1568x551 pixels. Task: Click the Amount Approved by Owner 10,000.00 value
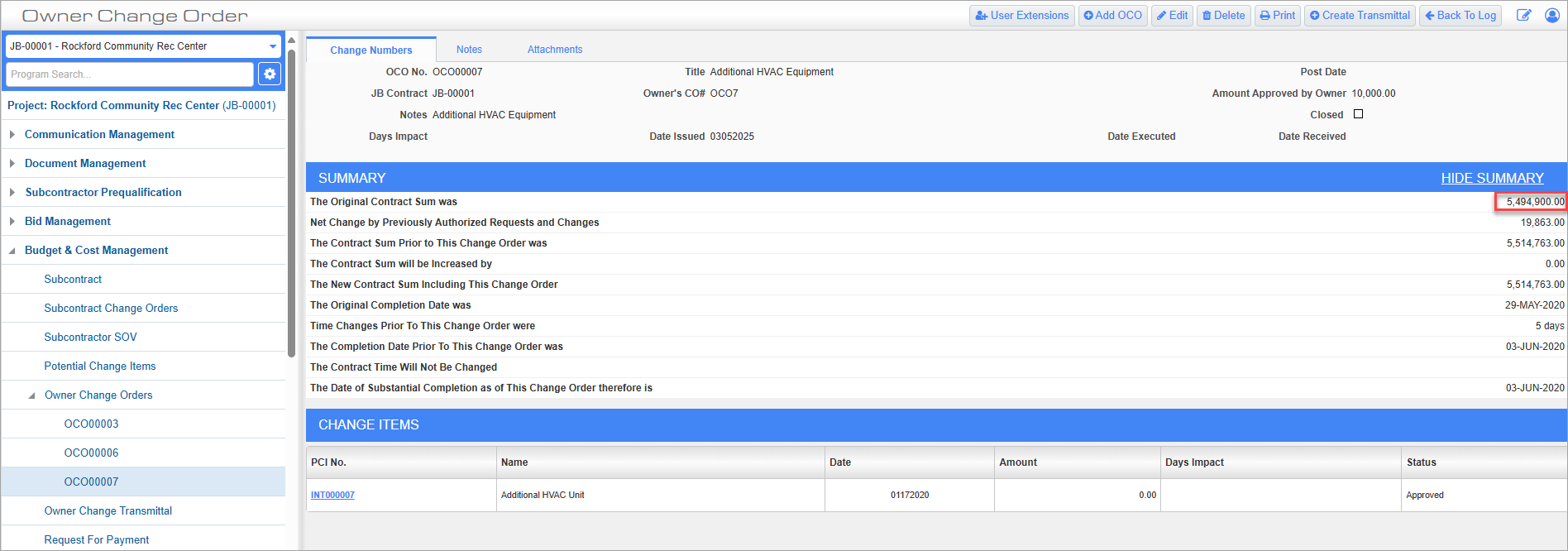pyautogui.click(x=1374, y=93)
